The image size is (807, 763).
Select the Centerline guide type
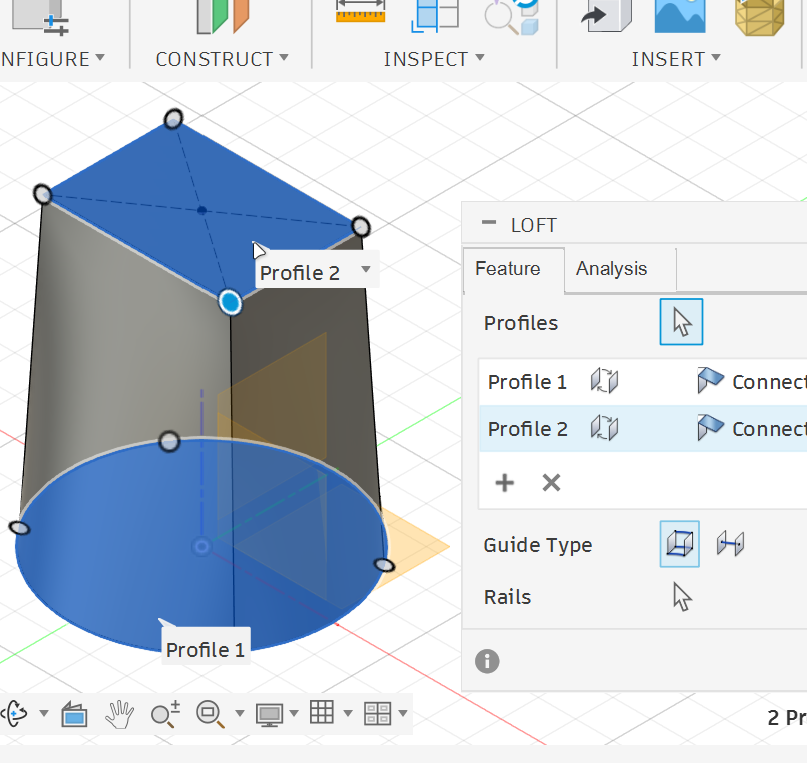(730, 544)
